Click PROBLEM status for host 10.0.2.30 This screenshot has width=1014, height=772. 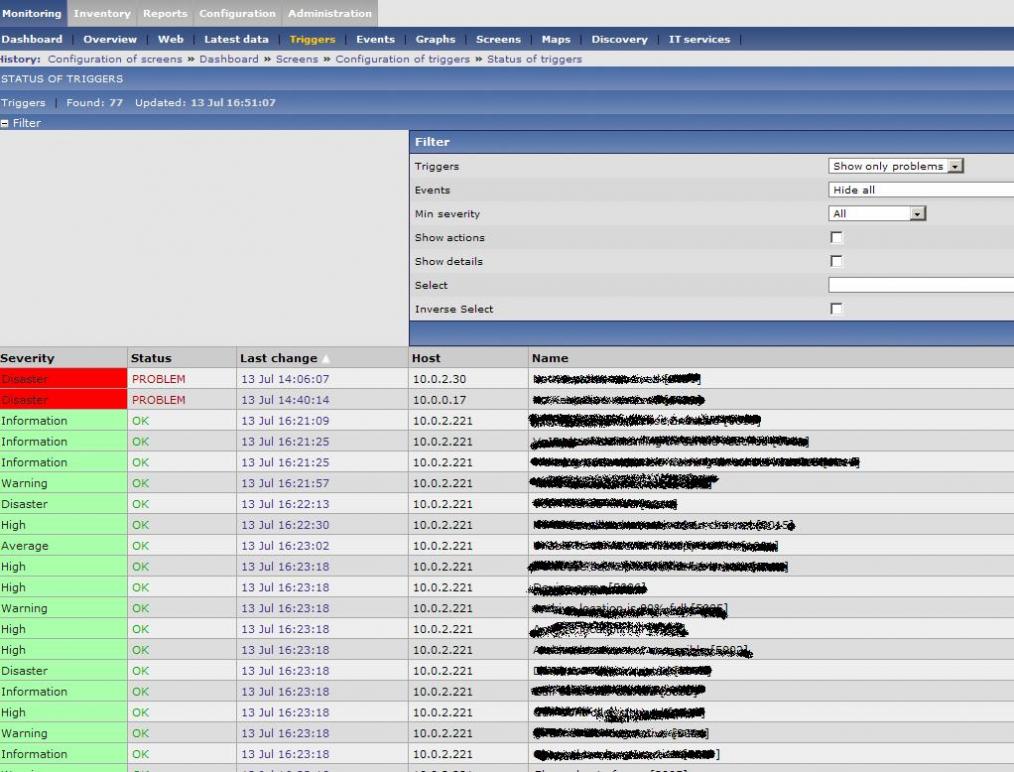158,379
